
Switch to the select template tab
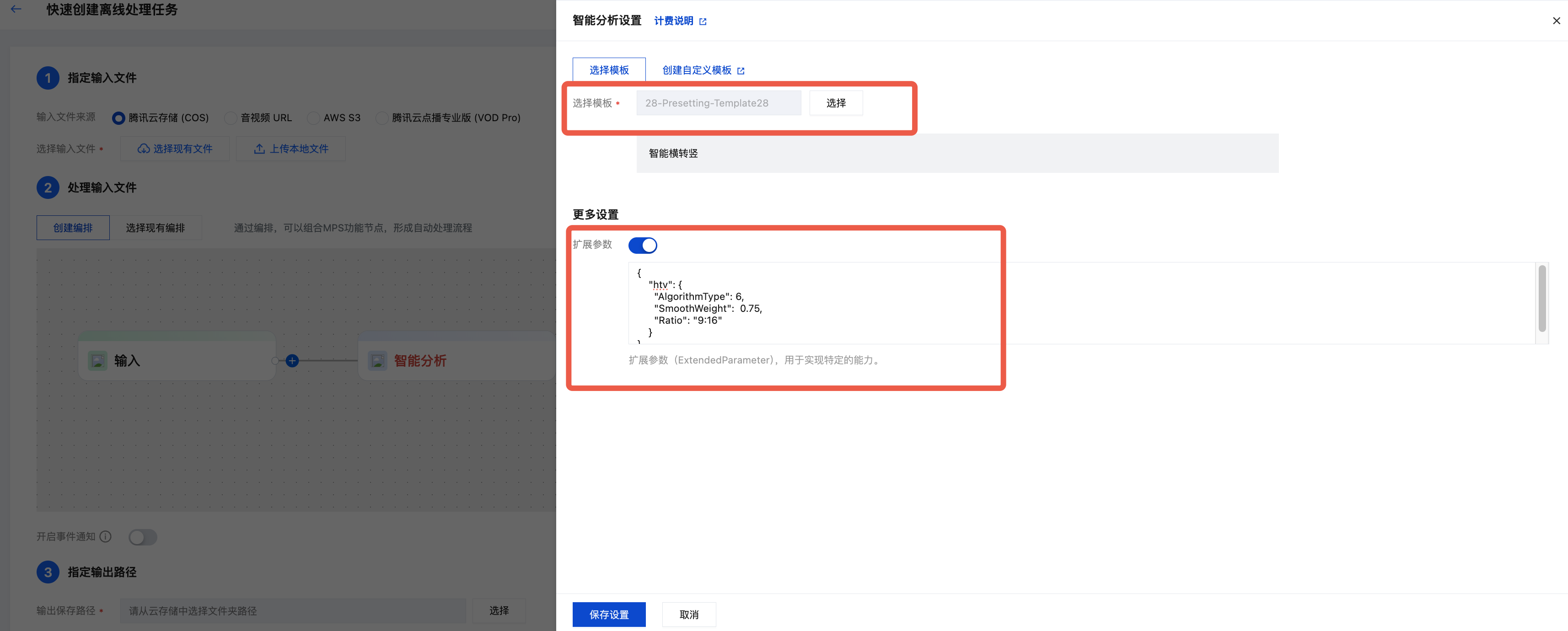pyautogui.click(x=609, y=70)
